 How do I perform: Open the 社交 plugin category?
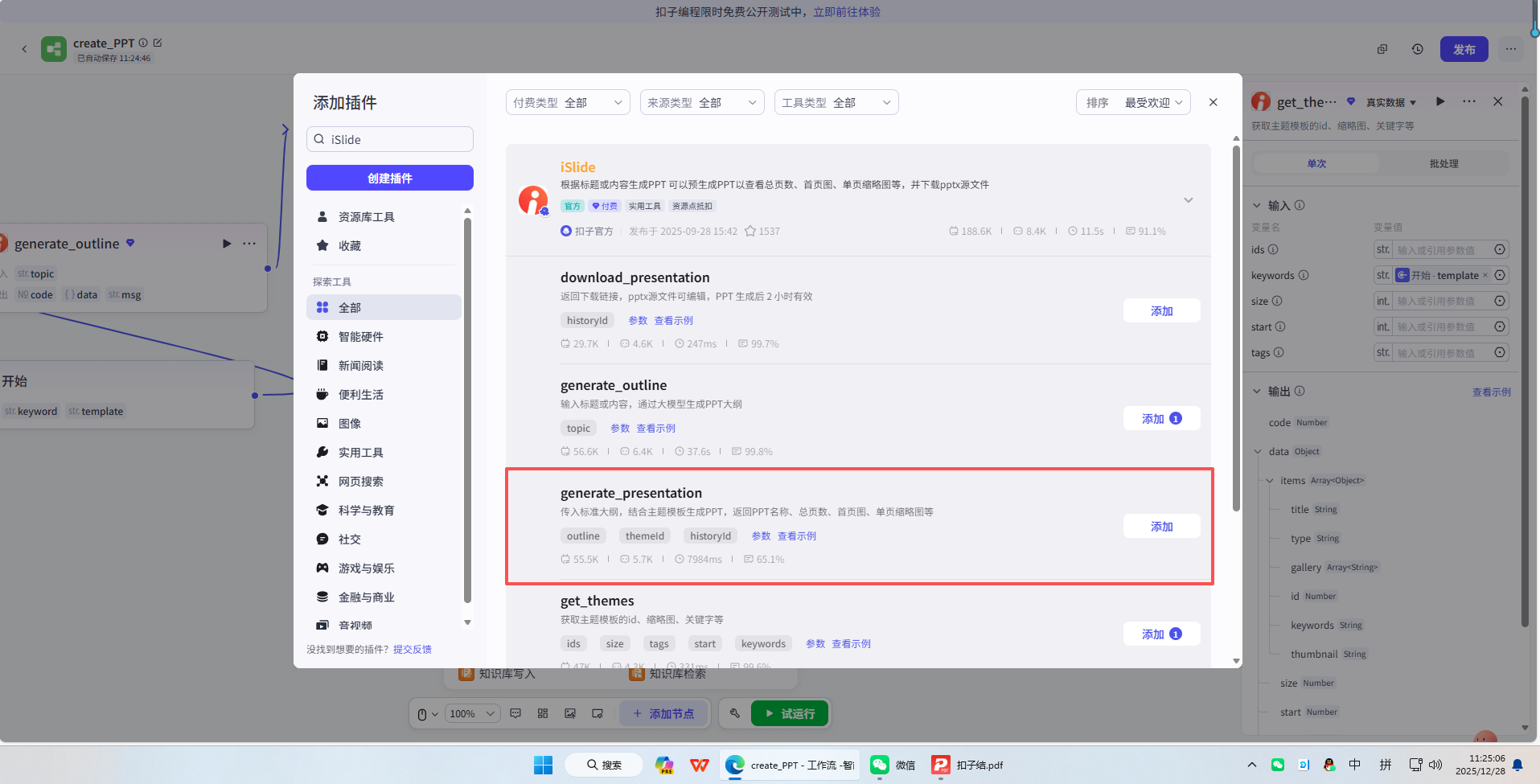coord(384,539)
